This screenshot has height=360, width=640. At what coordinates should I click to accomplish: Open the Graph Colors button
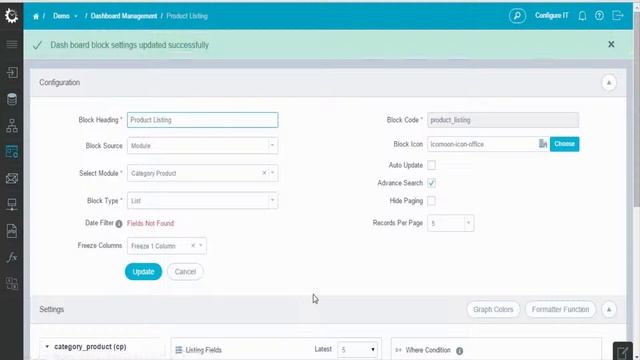click(x=493, y=309)
